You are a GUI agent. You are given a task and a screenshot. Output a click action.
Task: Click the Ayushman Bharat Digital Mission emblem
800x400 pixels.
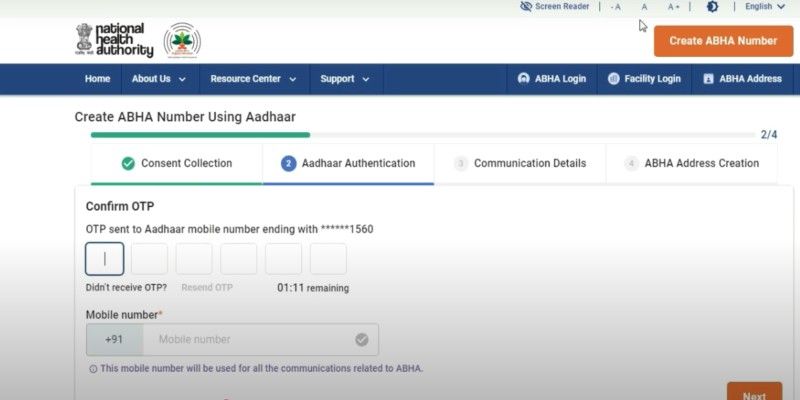[182, 40]
